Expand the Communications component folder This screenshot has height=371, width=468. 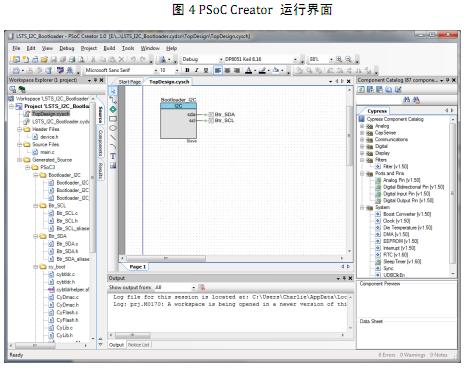tap(362, 140)
